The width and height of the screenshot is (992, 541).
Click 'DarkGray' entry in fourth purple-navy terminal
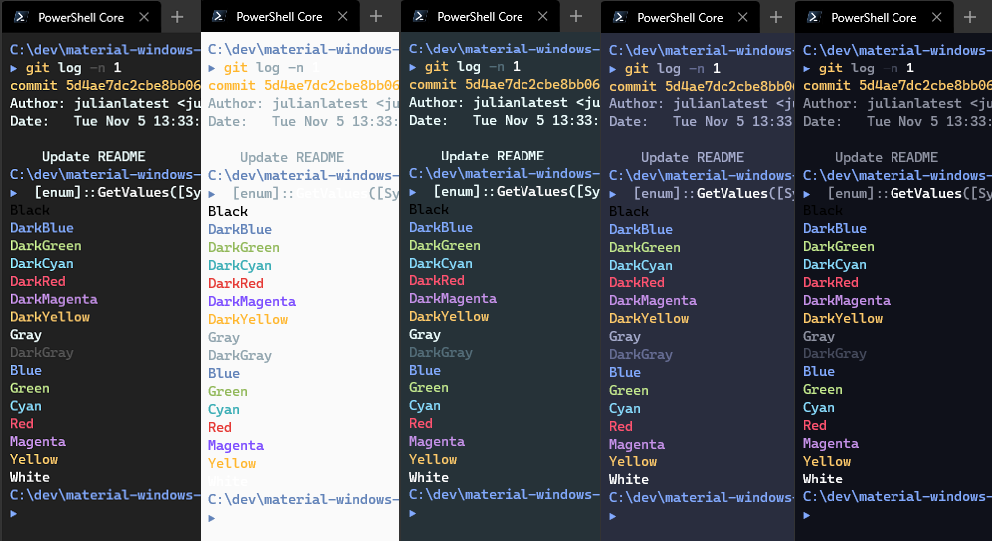[x=641, y=354]
